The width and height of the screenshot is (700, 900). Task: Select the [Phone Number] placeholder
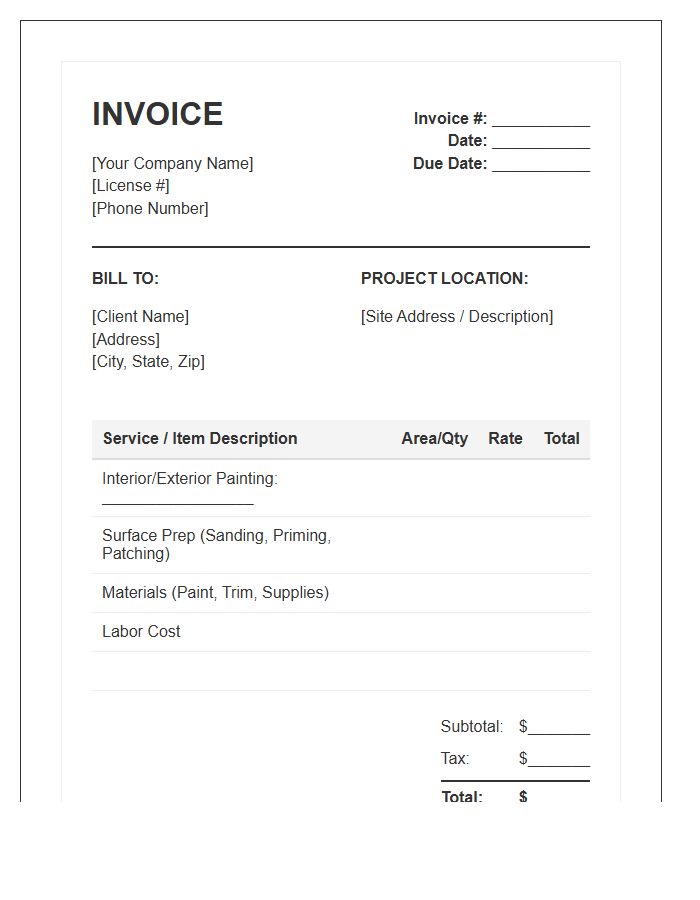tap(150, 208)
